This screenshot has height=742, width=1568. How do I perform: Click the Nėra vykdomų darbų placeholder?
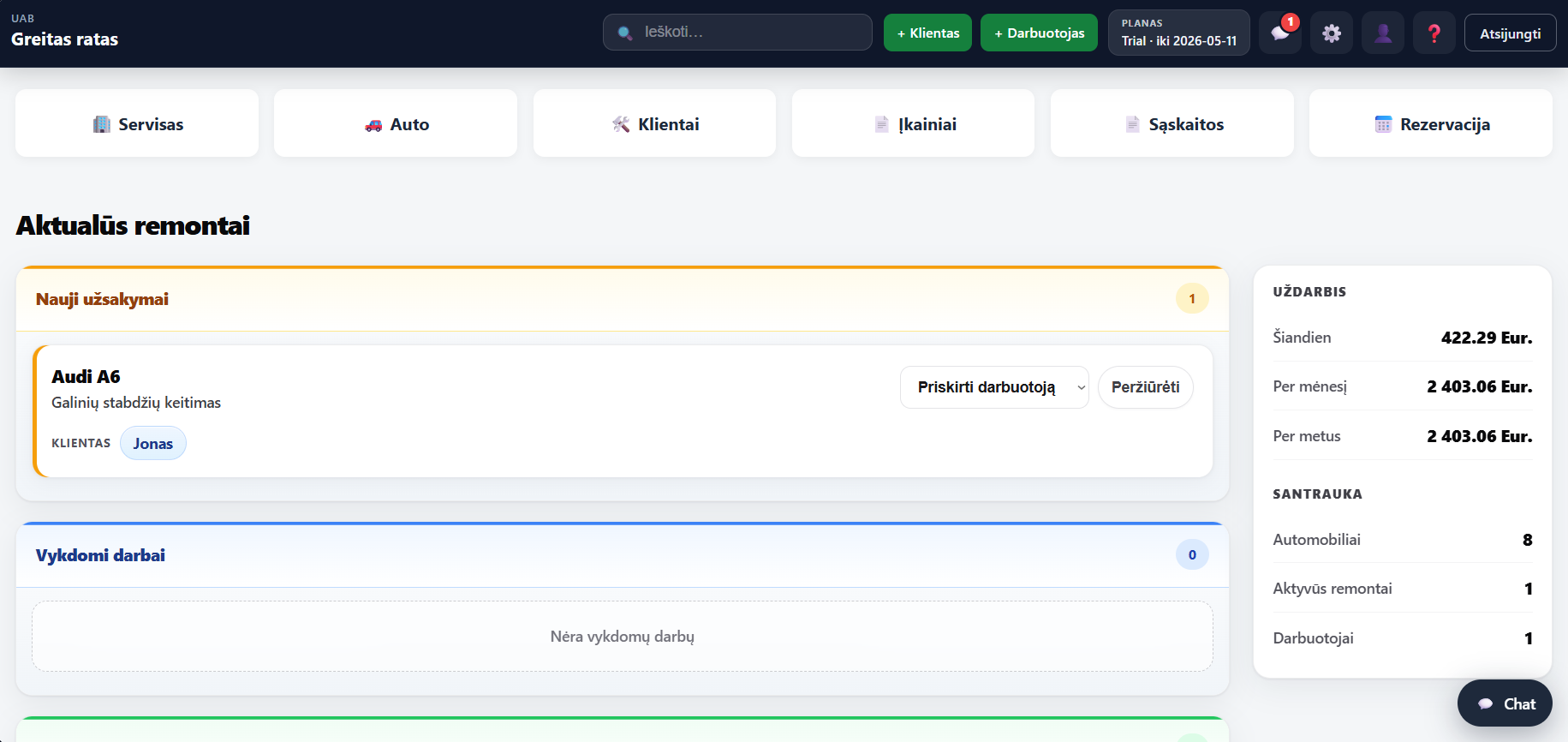(623, 636)
